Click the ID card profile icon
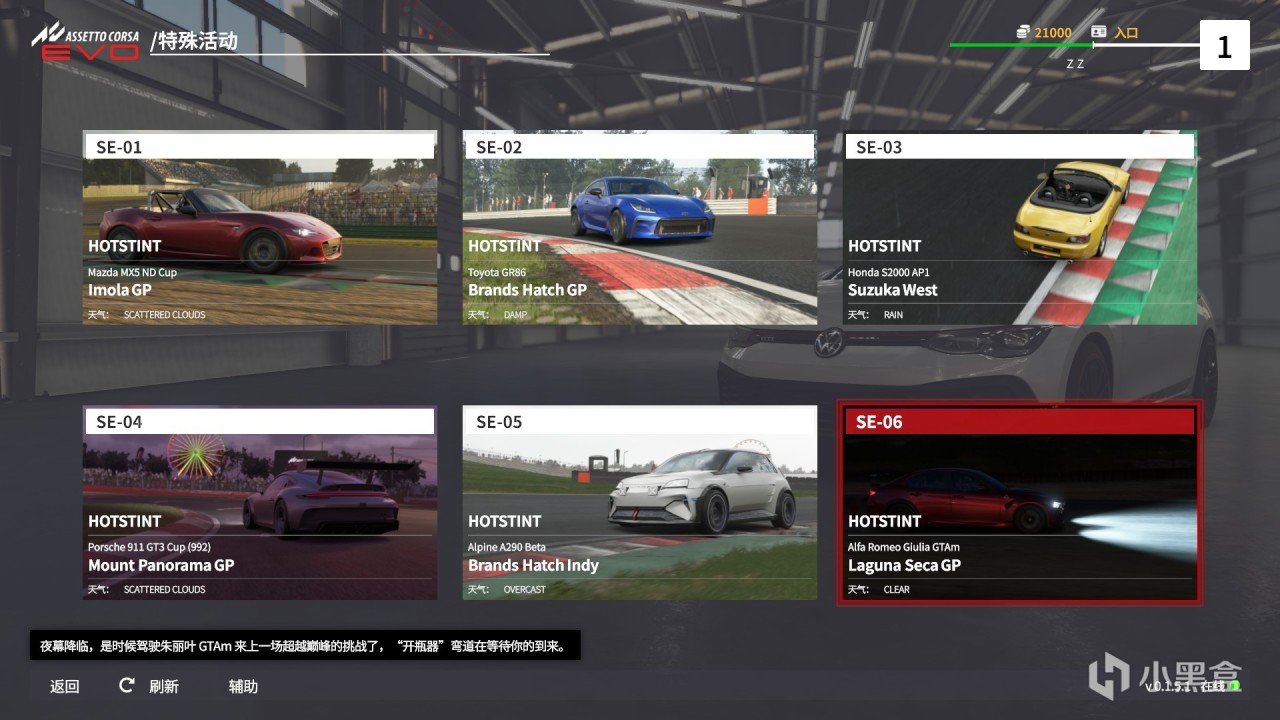1280x720 pixels. pyautogui.click(x=1099, y=32)
